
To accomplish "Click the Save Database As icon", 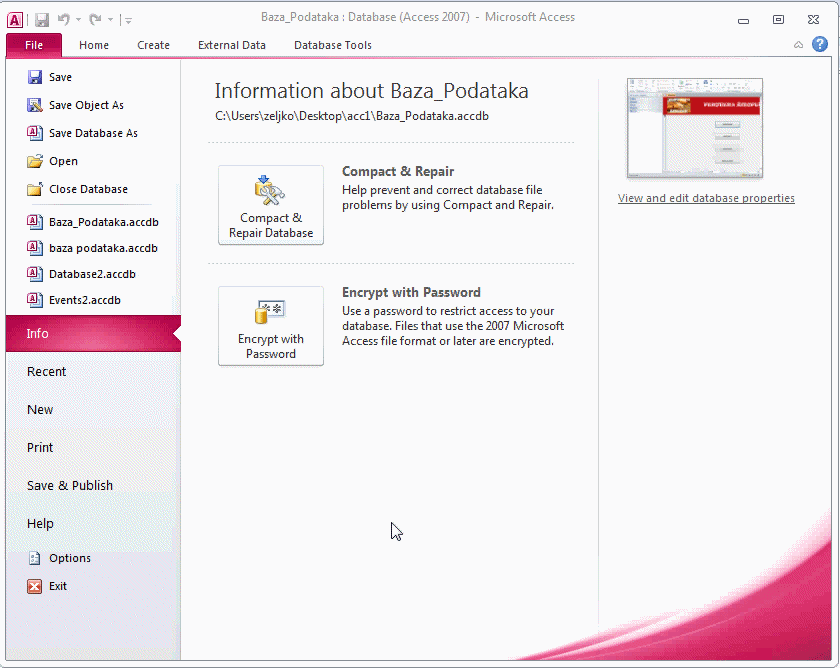I will coord(35,133).
